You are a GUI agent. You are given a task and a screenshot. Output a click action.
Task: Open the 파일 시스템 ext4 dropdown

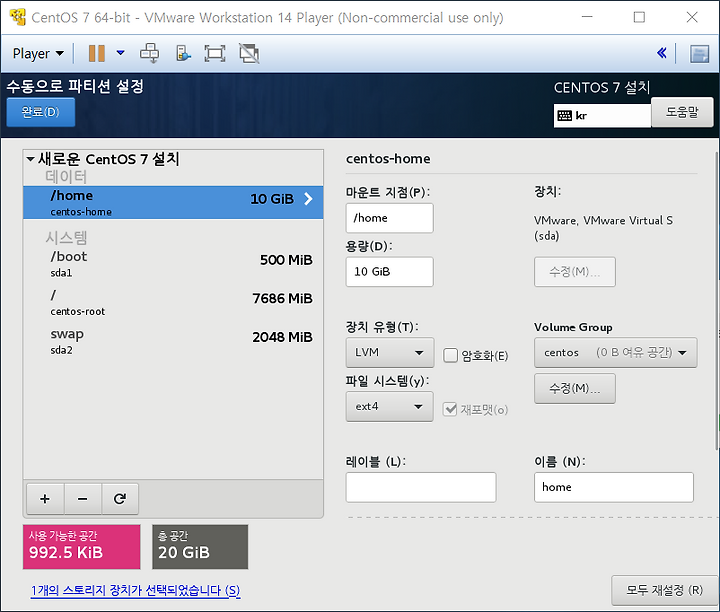tap(389, 406)
